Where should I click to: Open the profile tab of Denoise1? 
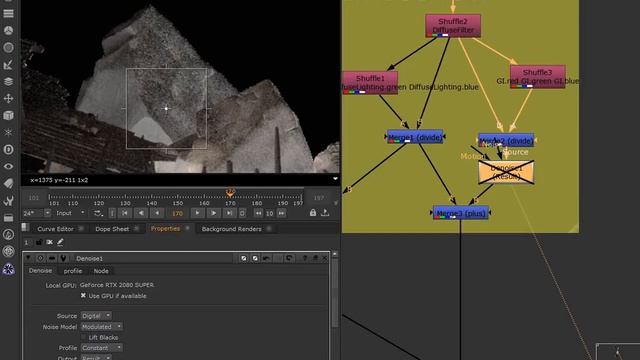73,271
